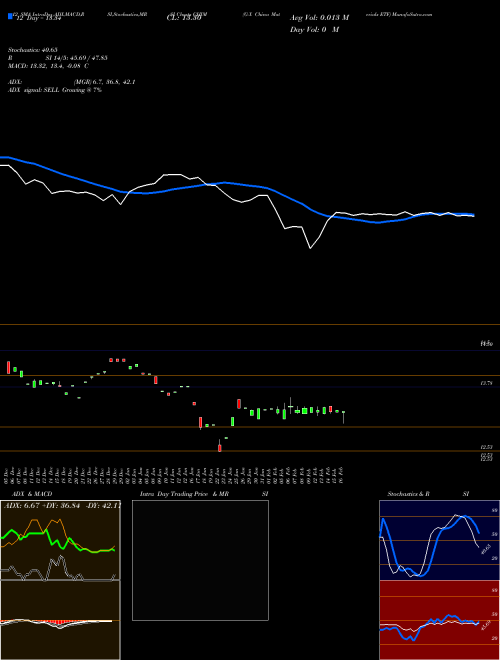Click the Stochastics & RSI panel title
Viewport: 500px width, 660px height.
[x=428, y=494]
